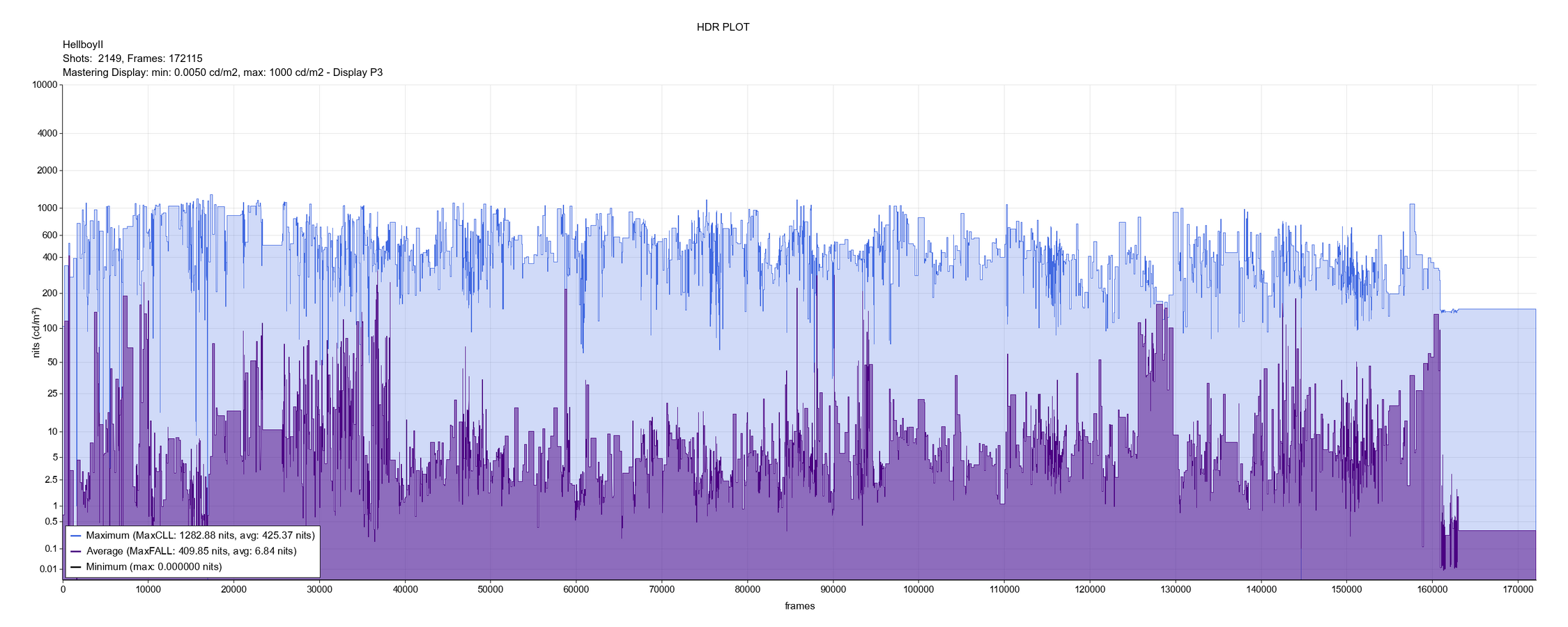This screenshot has width=1568, height=627.
Task: Click the "HellboyII" title text
Action: [83, 45]
